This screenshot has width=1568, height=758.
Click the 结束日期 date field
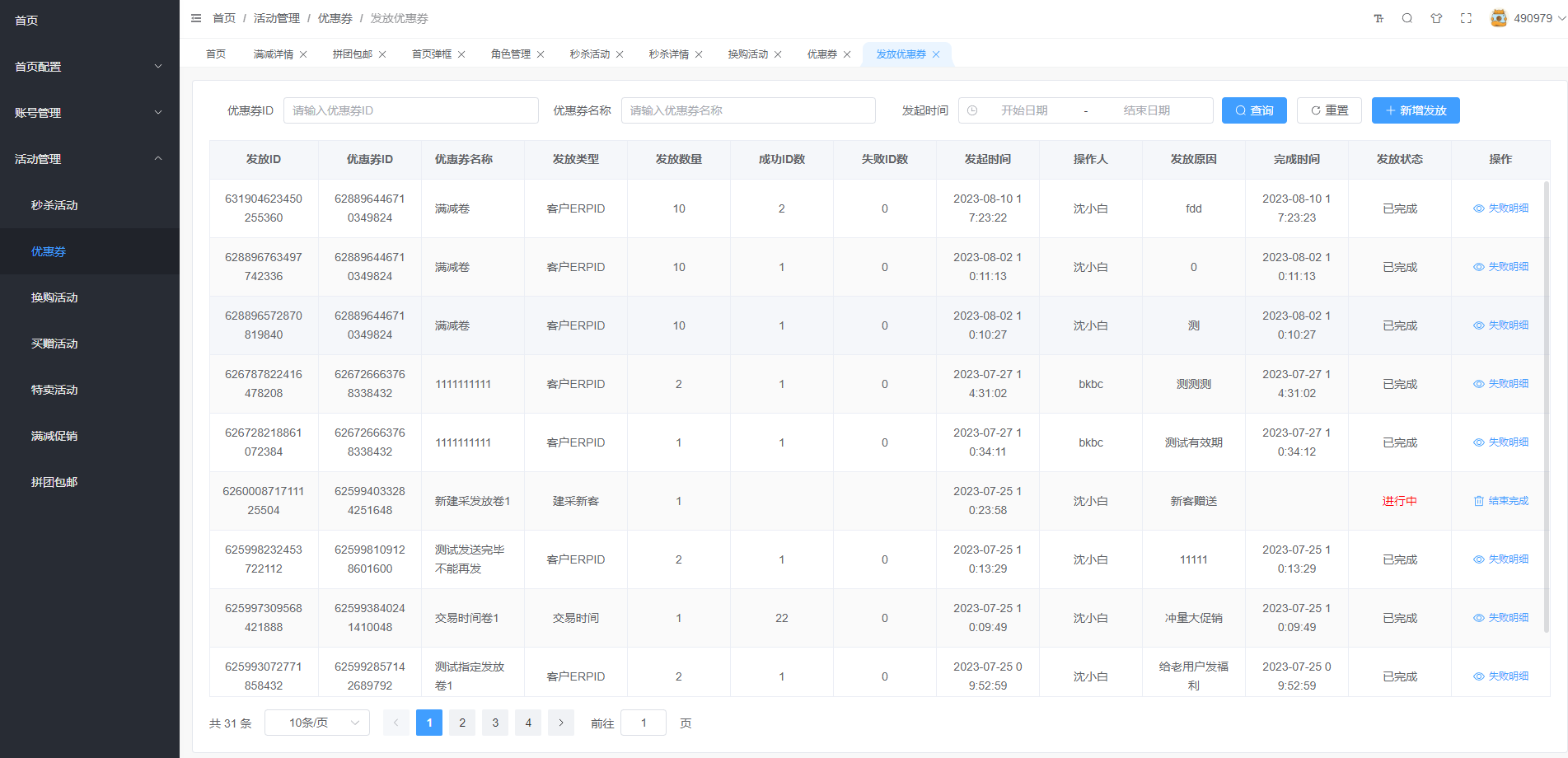1146,110
